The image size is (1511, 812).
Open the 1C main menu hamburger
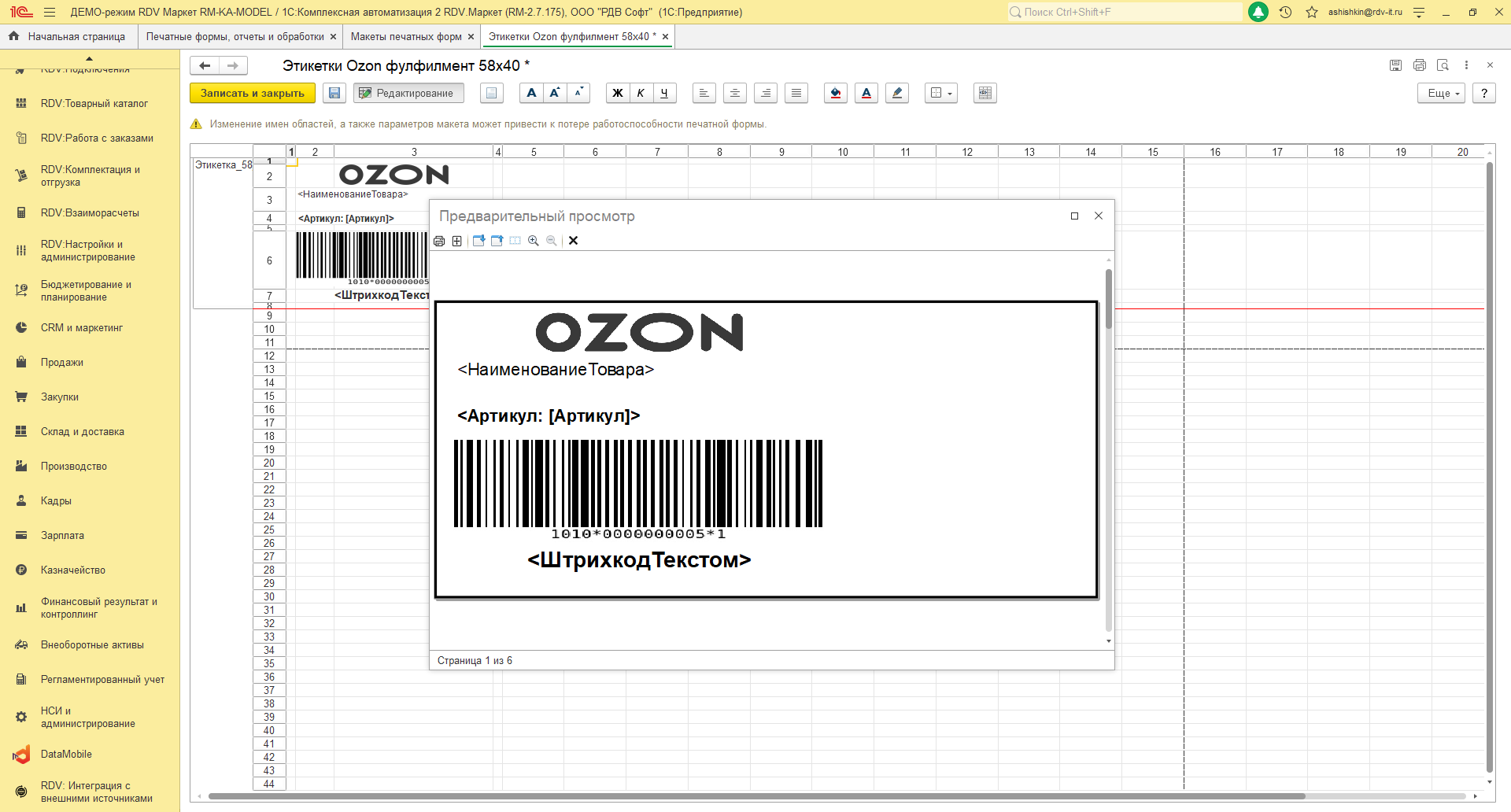pos(50,12)
